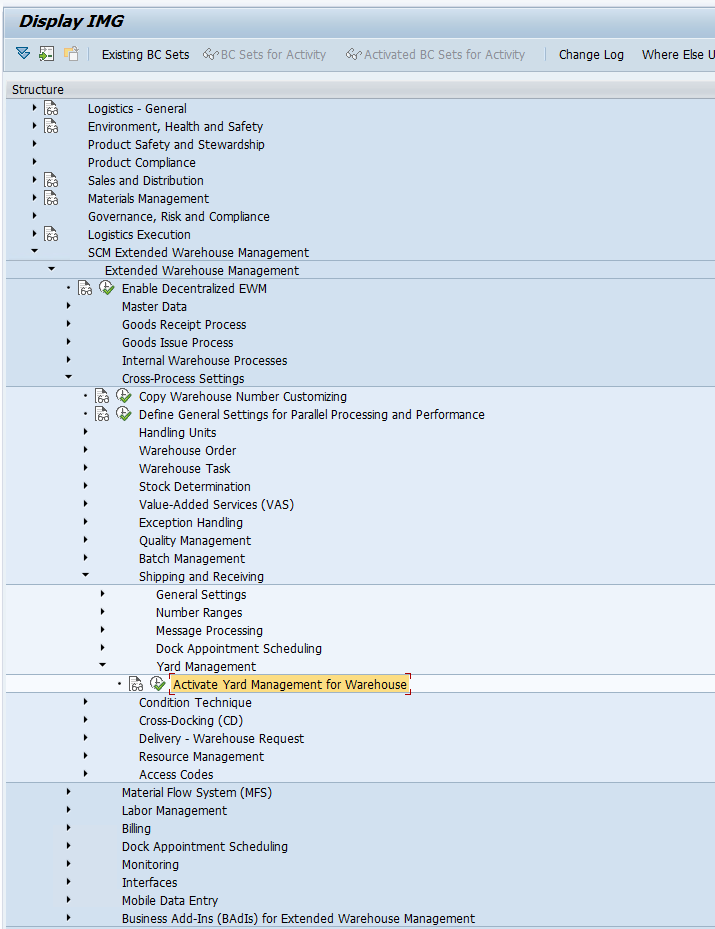Image resolution: width=715 pixels, height=929 pixels.
Task: Select the Access Codes entry
Action: (176, 774)
